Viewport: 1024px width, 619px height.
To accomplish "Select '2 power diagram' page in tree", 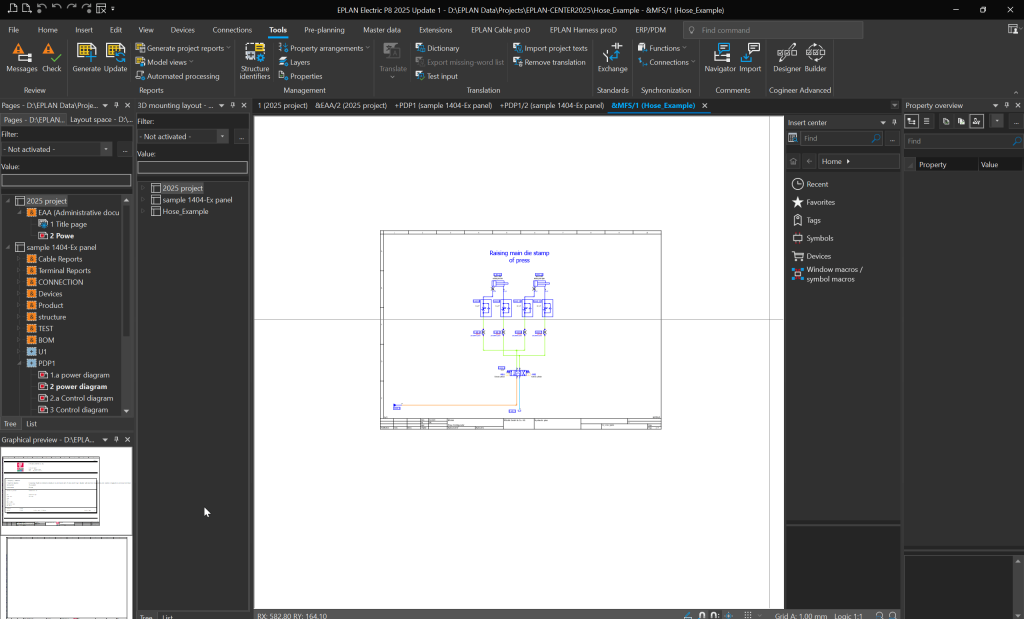I will tap(78, 387).
